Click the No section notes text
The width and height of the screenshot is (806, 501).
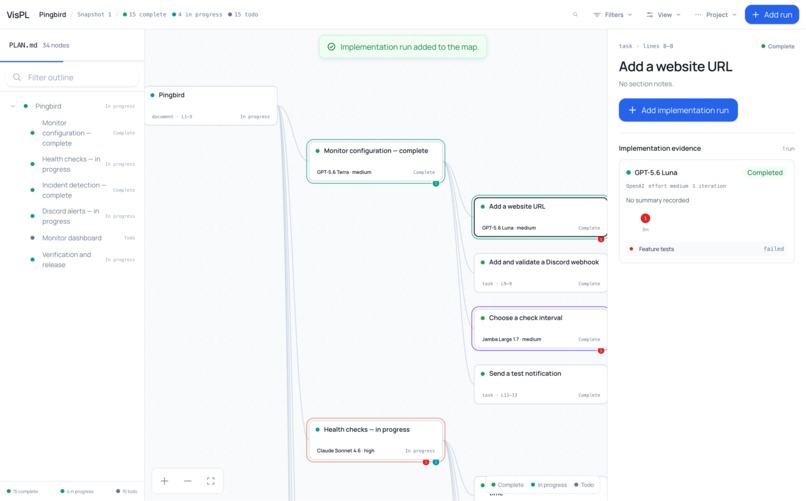pos(646,84)
